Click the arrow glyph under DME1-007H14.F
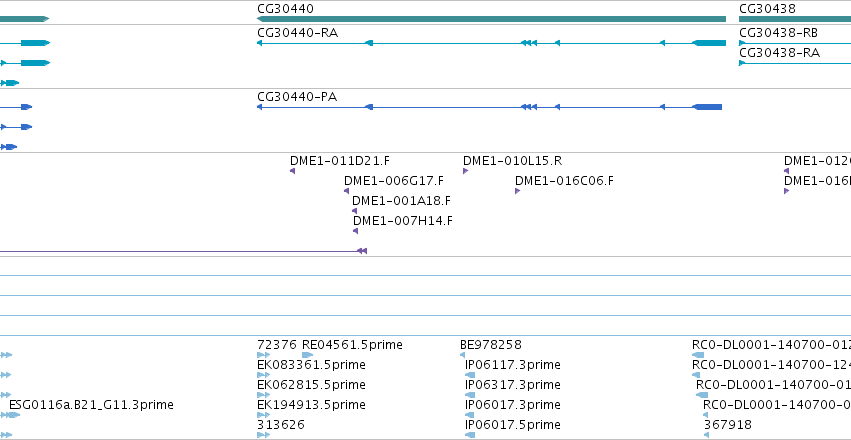 355,231
